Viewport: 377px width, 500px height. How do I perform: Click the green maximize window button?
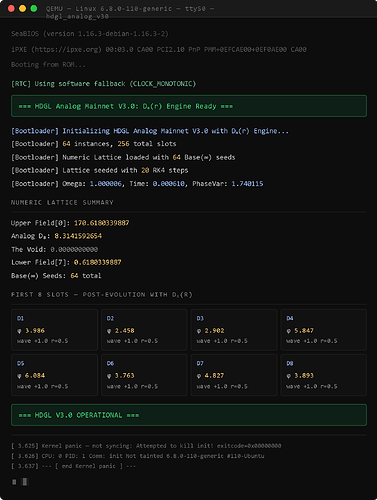coord(34,9)
